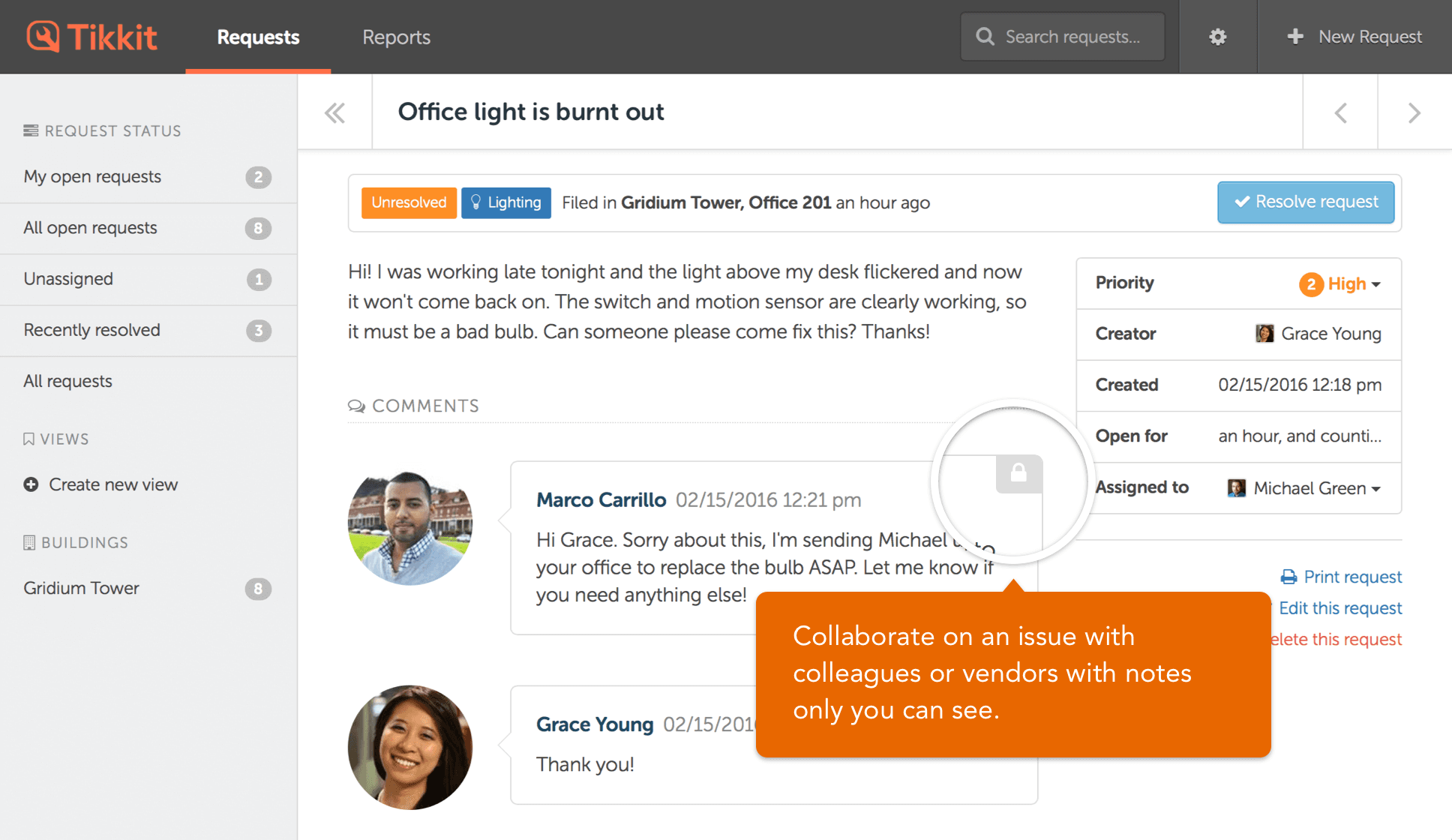Toggle the private note lock icon
Image resolution: width=1452 pixels, height=840 pixels.
pyautogui.click(x=1018, y=473)
